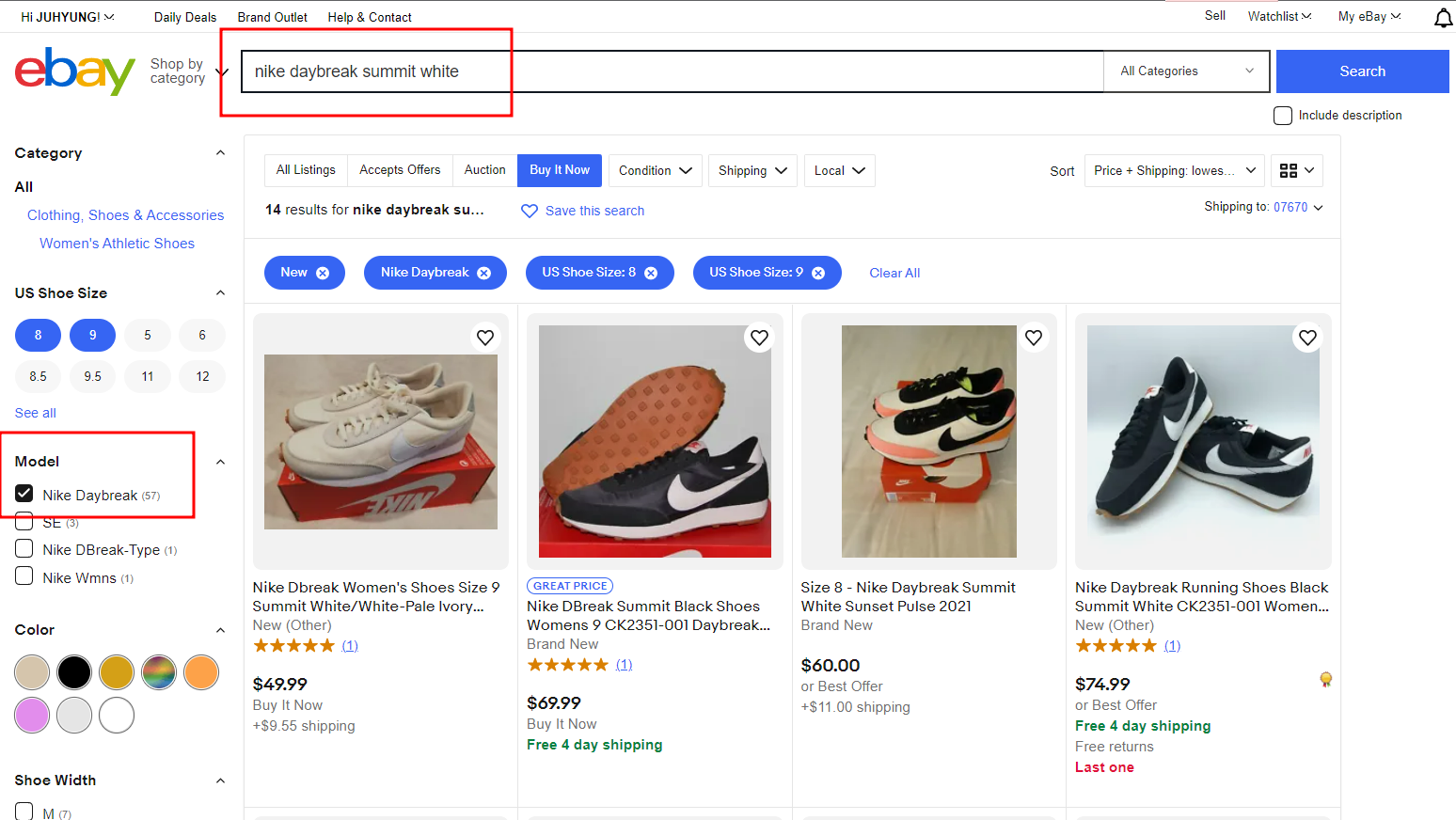Select the beige color swatch
The width and height of the screenshot is (1456, 820).
[x=32, y=672]
